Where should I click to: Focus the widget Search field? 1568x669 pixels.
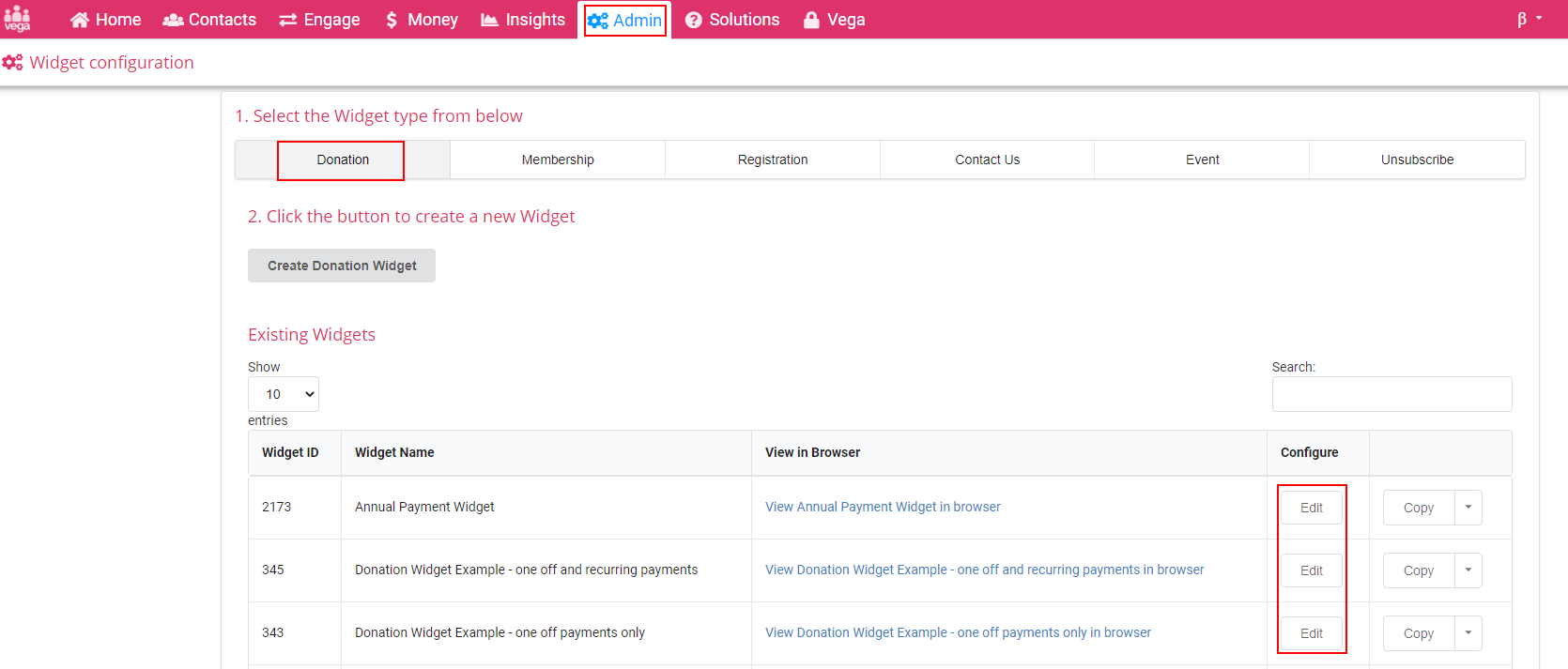click(x=1391, y=394)
